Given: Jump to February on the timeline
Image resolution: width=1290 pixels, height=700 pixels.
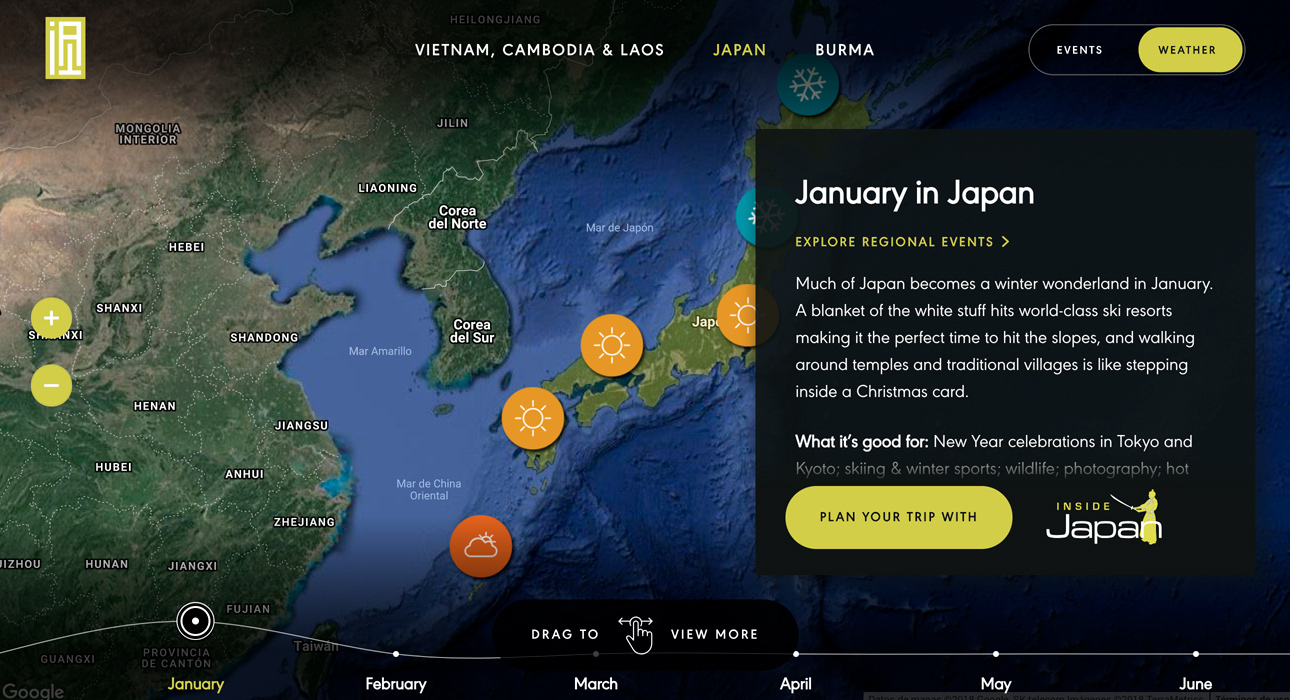Looking at the screenshot, I should (396, 684).
